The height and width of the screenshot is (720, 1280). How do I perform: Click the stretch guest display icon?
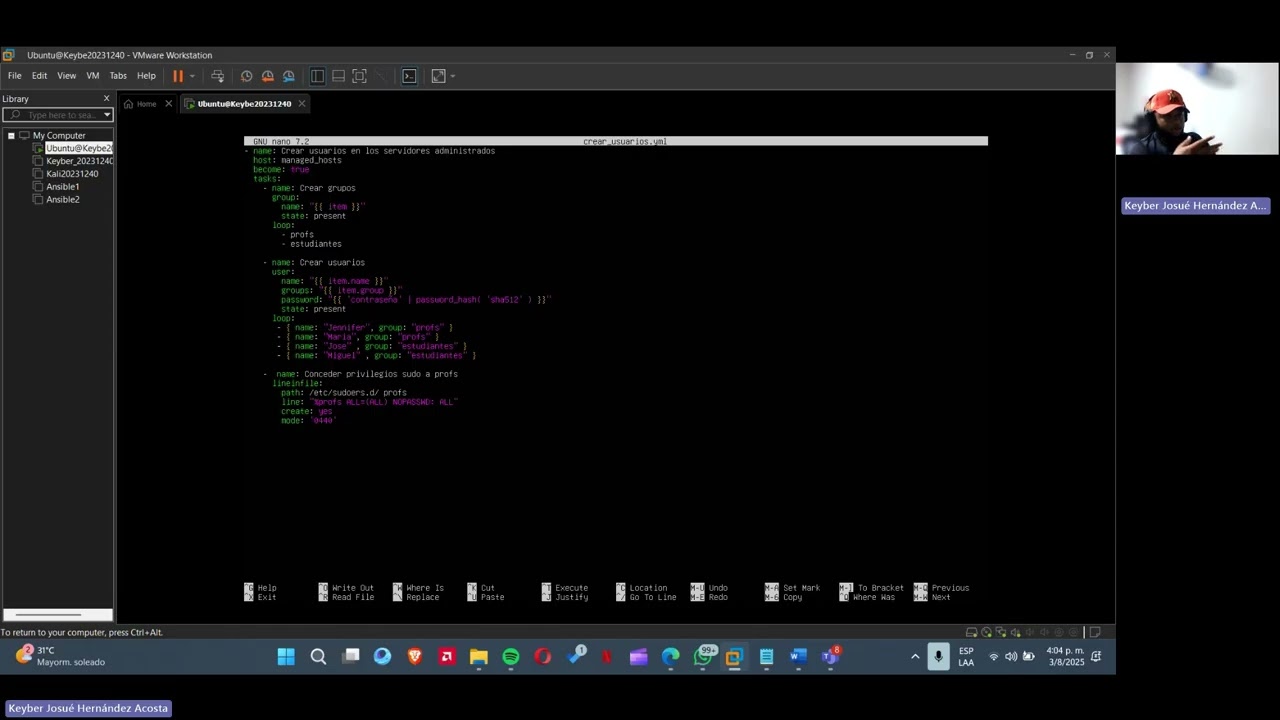click(x=438, y=76)
